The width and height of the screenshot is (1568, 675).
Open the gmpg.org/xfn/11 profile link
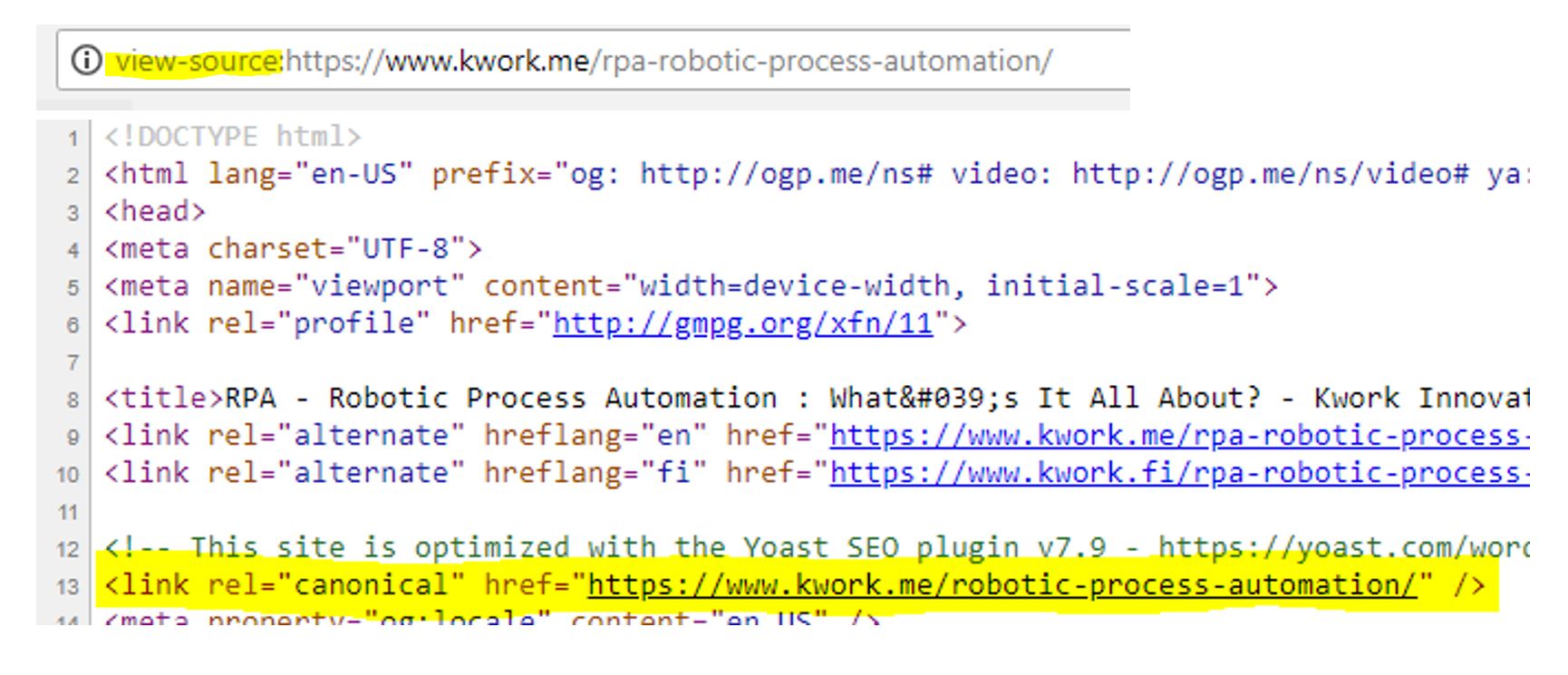743,323
